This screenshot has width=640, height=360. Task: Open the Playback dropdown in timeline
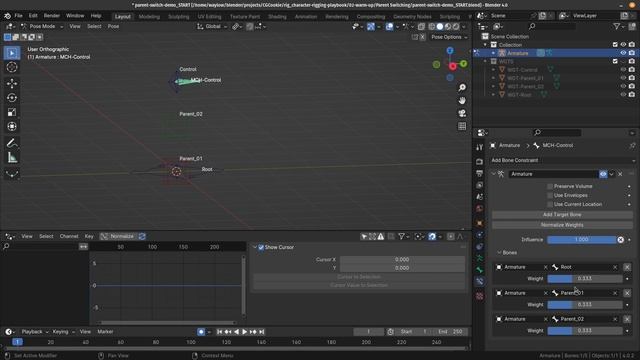[34, 332]
